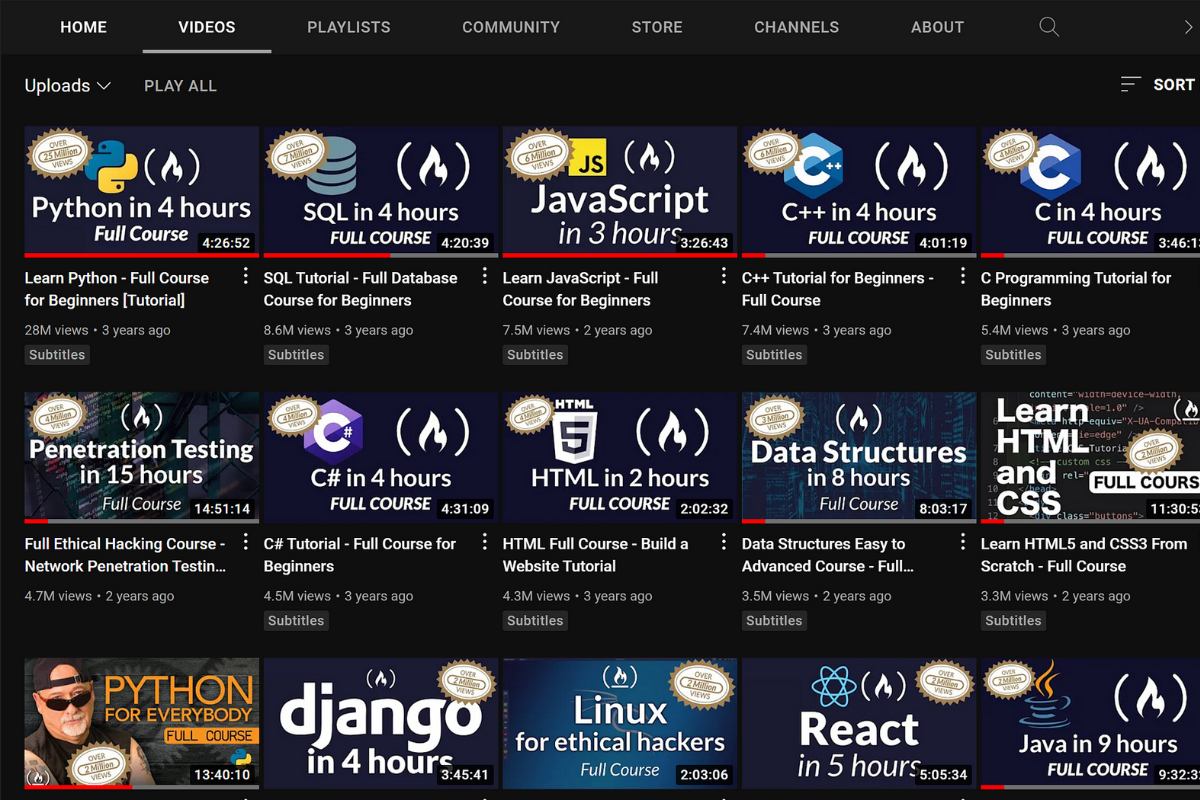
Task: Click Subtitles badge under Learn HTML5 and CSS3
Action: pyautogui.click(x=1013, y=621)
